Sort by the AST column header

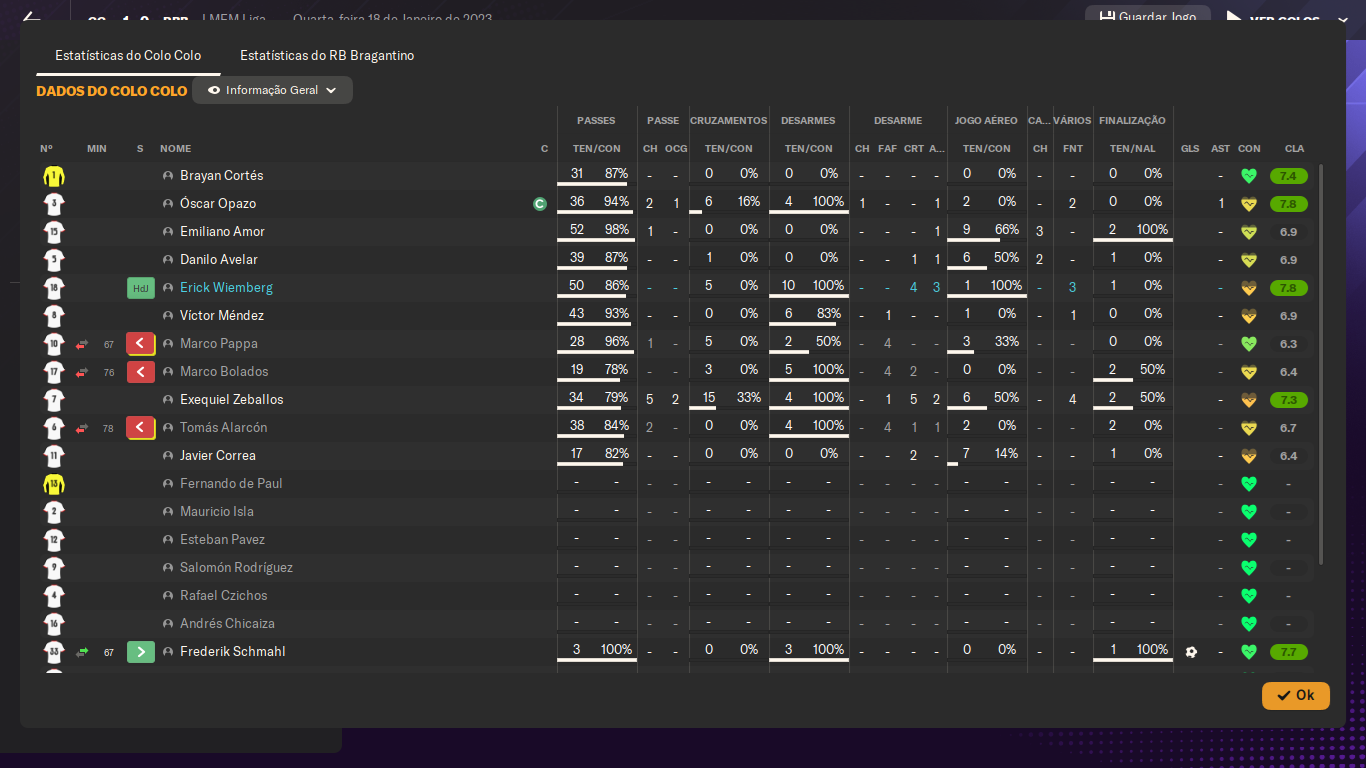coord(1221,149)
